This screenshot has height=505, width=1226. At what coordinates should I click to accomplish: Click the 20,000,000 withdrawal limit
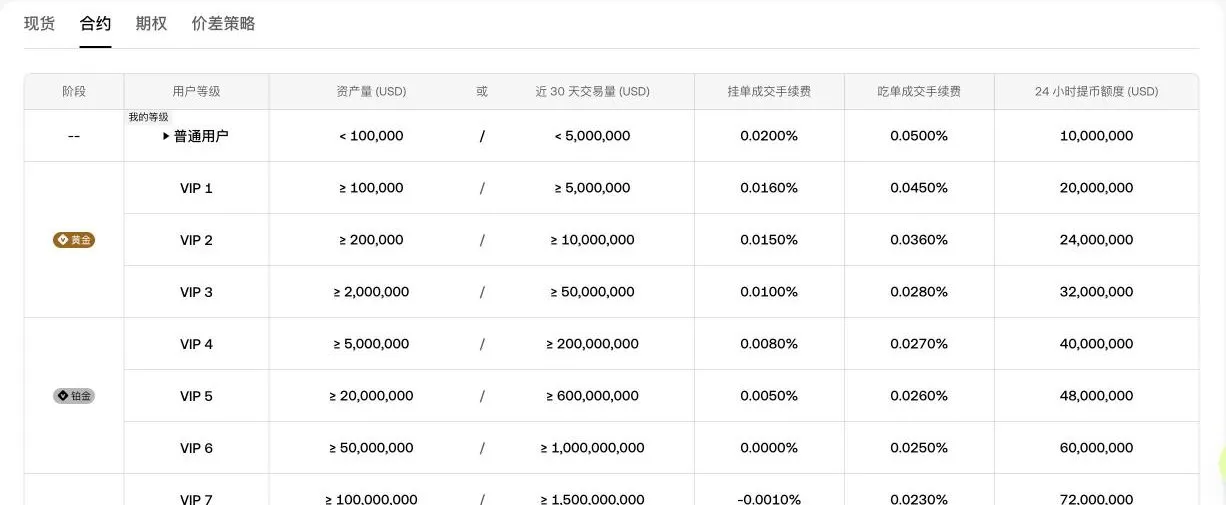click(x=1096, y=188)
